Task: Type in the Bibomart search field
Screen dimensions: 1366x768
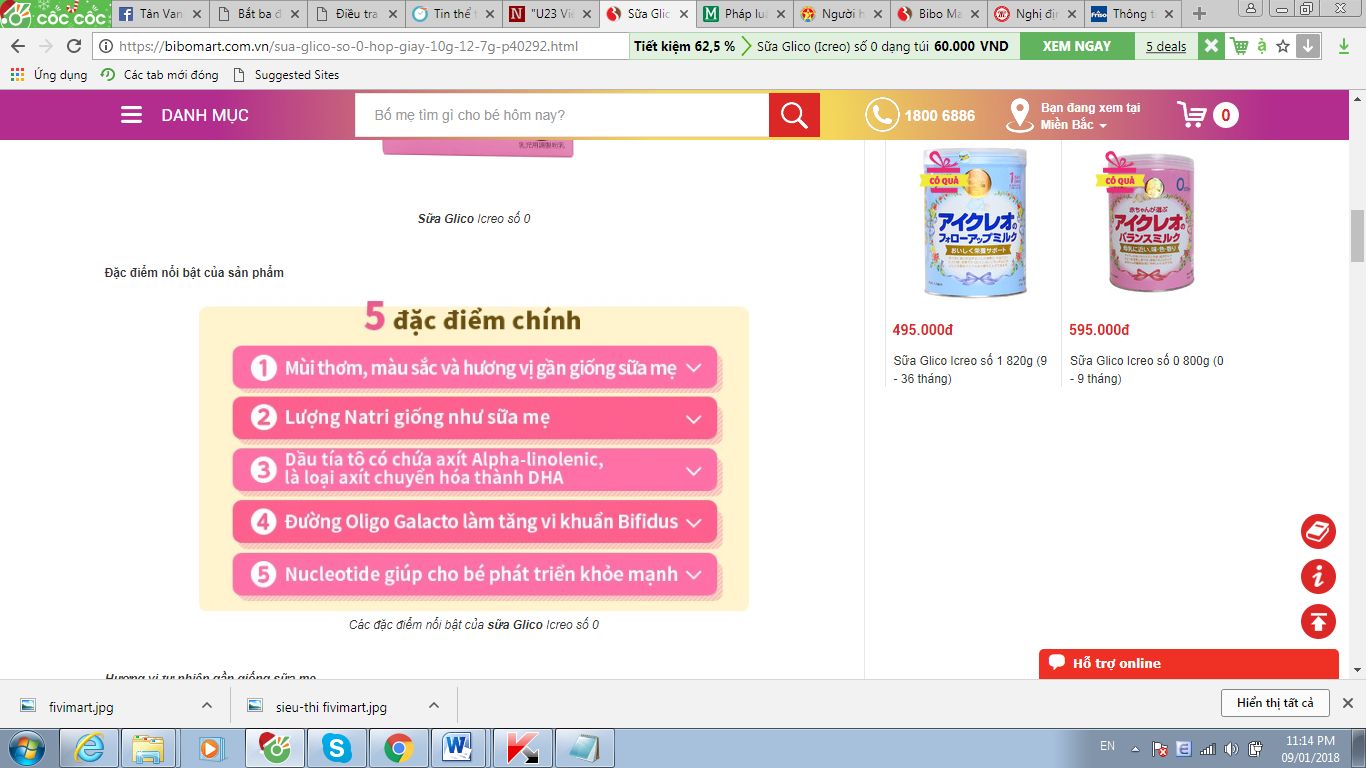Action: [x=561, y=115]
